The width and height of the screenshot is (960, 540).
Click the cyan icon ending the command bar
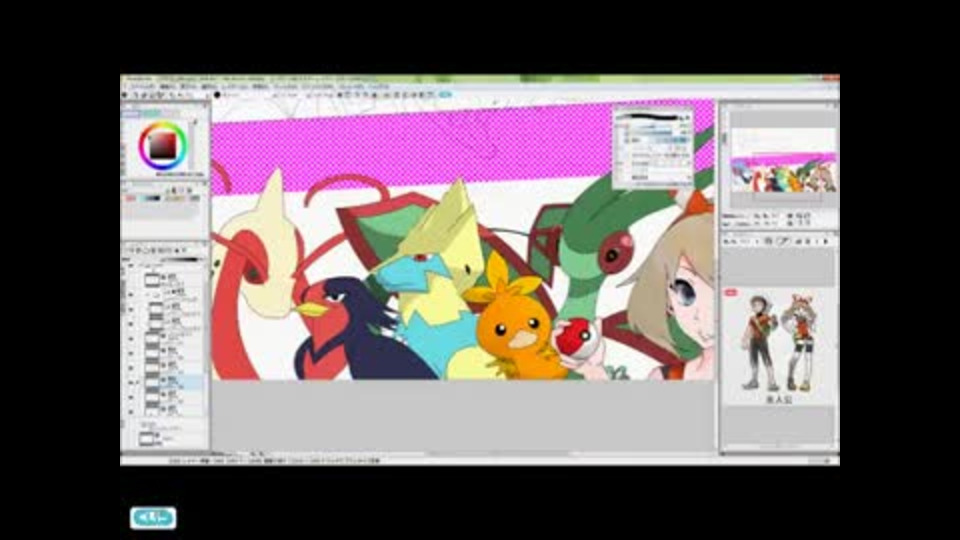tap(445, 95)
